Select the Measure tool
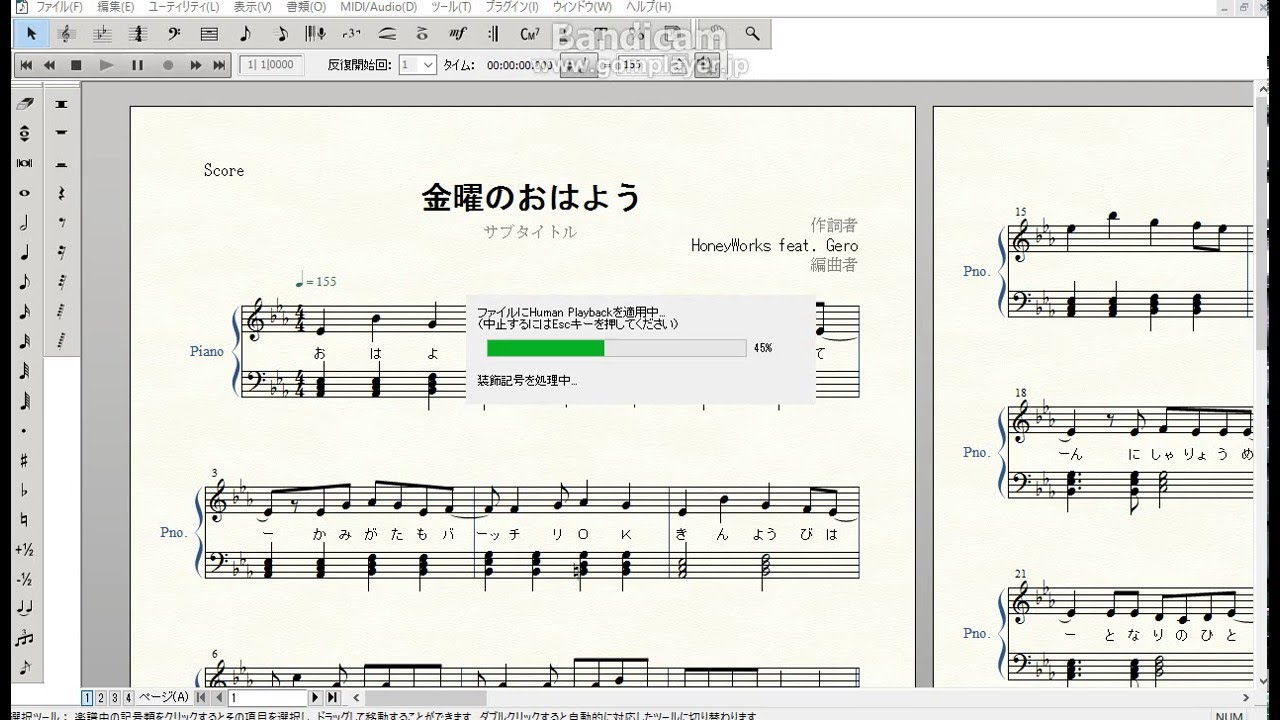The width and height of the screenshot is (1280, 720). tap(209, 34)
